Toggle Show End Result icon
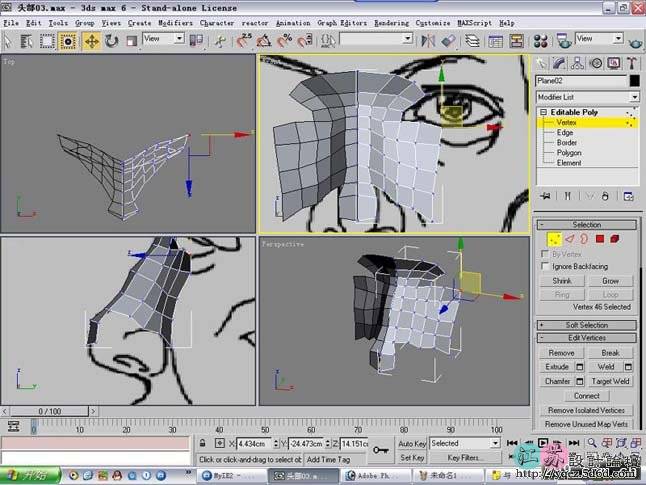Image resolution: width=646 pixels, height=485 pixels. (567, 196)
